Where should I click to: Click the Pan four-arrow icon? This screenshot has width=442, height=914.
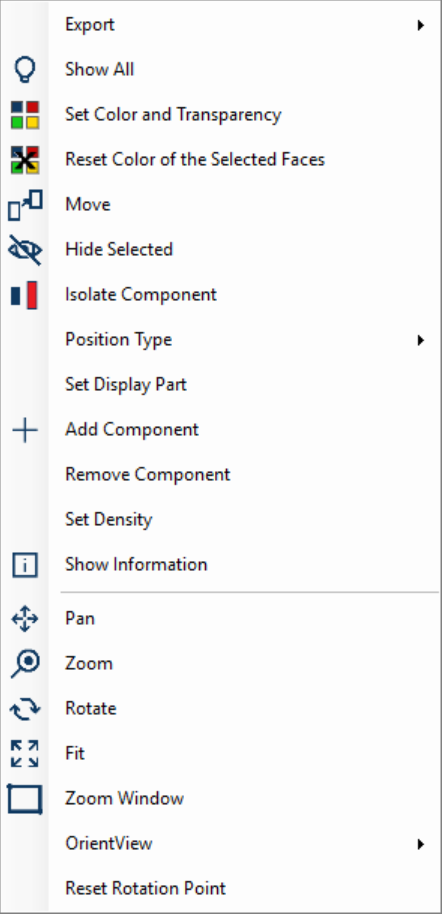25,619
